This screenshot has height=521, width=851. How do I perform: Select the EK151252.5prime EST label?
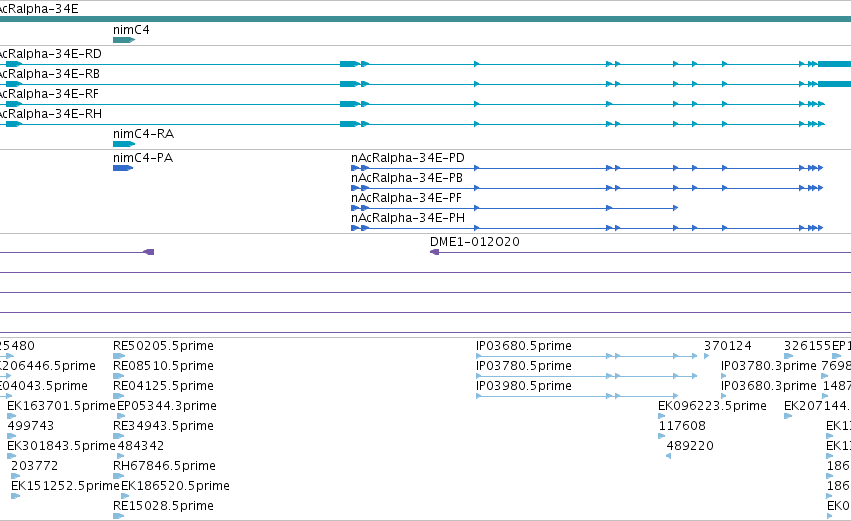pyautogui.click(x=65, y=486)
